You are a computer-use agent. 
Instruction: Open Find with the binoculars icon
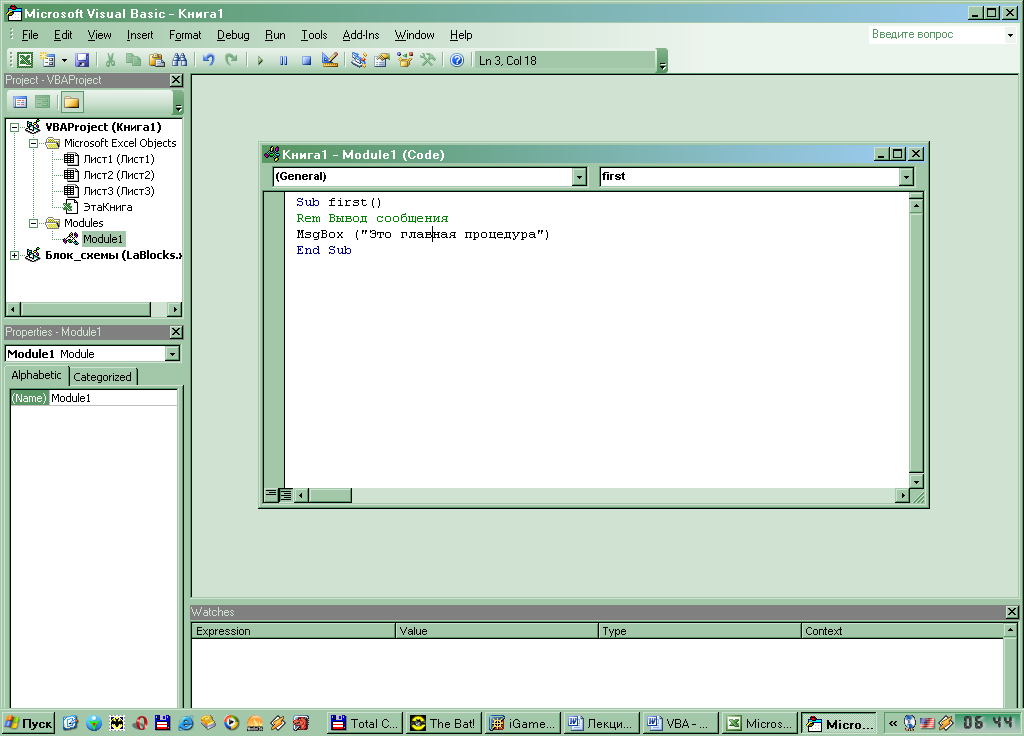pyautogui.click(x=179, y=60)
